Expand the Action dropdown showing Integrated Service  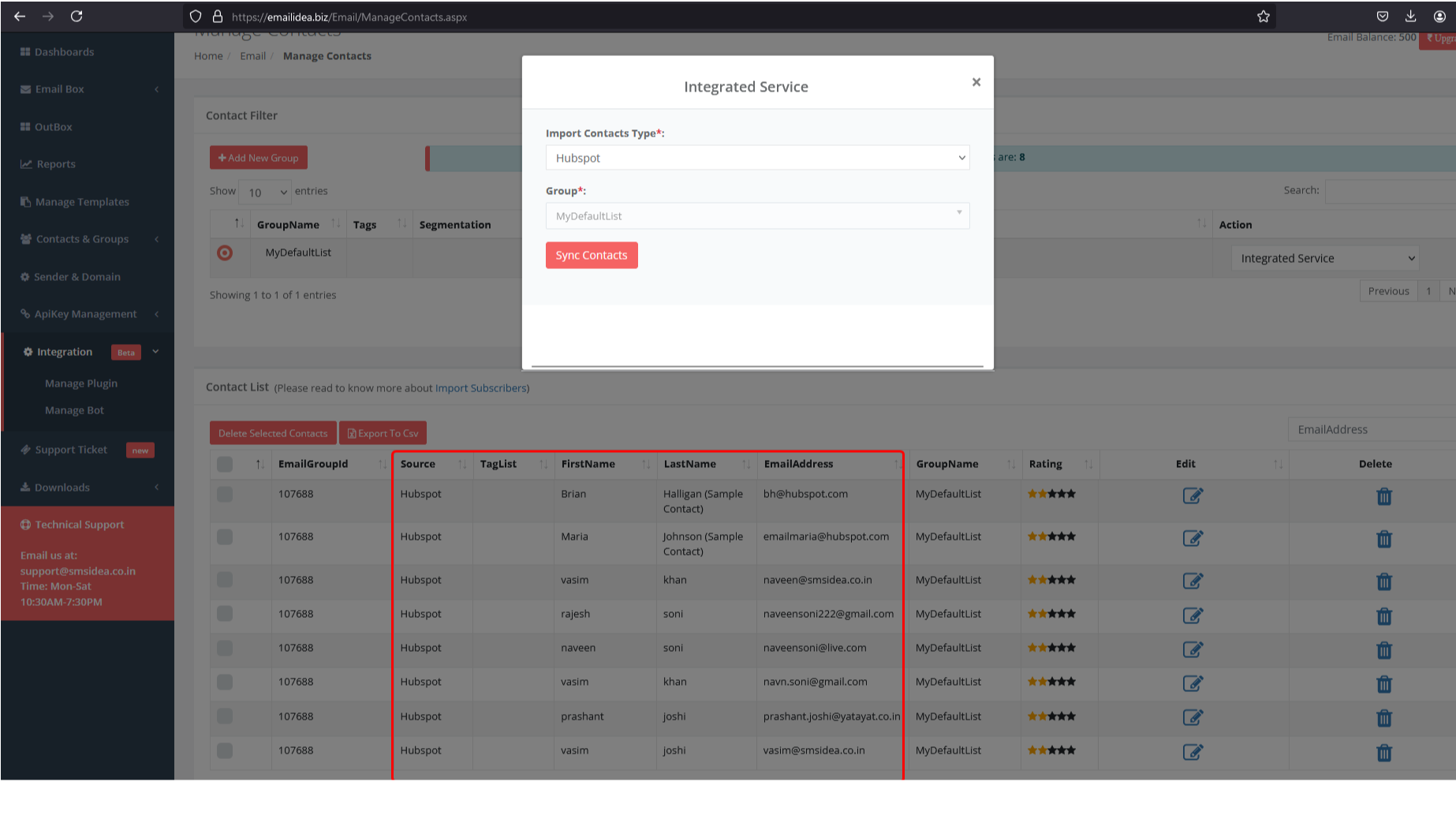[x=1324, y=259]
